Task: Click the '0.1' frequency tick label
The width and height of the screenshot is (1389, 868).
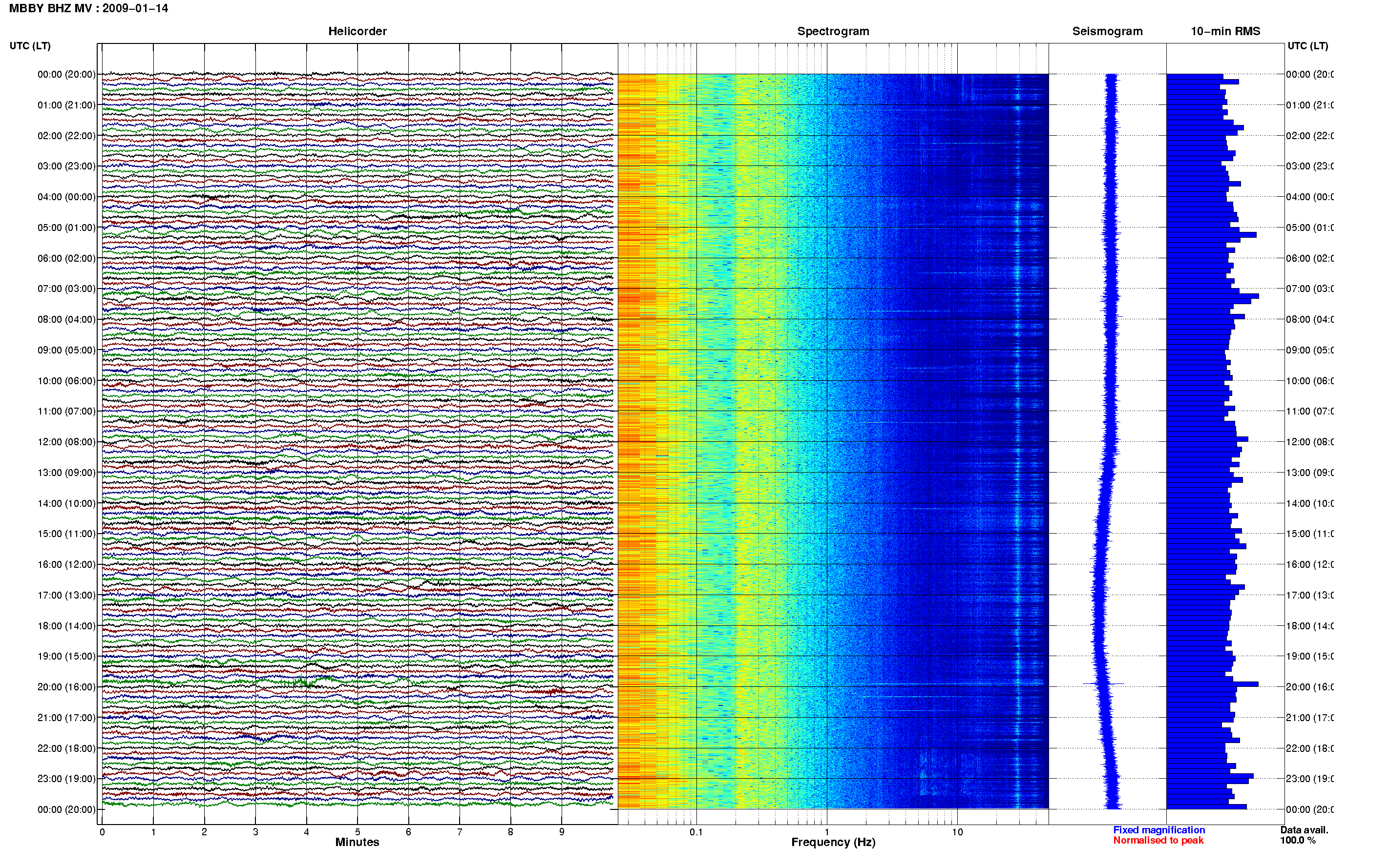Action: pyautogui.click(x=696, y=832)
